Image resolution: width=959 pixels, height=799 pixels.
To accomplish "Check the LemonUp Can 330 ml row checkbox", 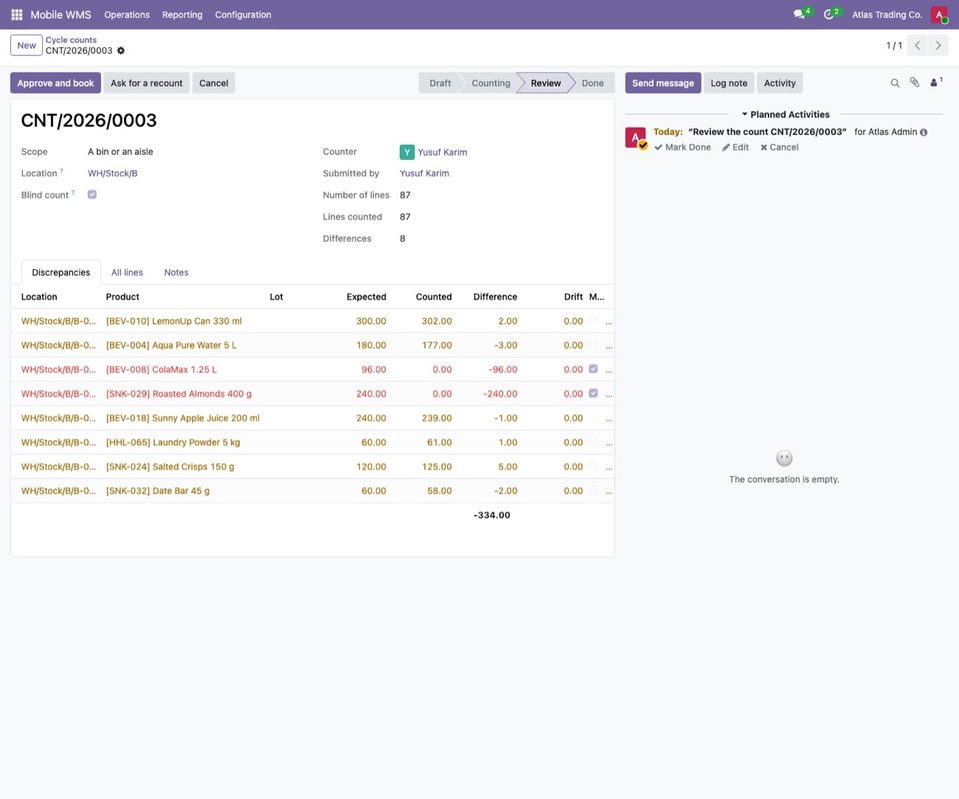I will point(593,321).
